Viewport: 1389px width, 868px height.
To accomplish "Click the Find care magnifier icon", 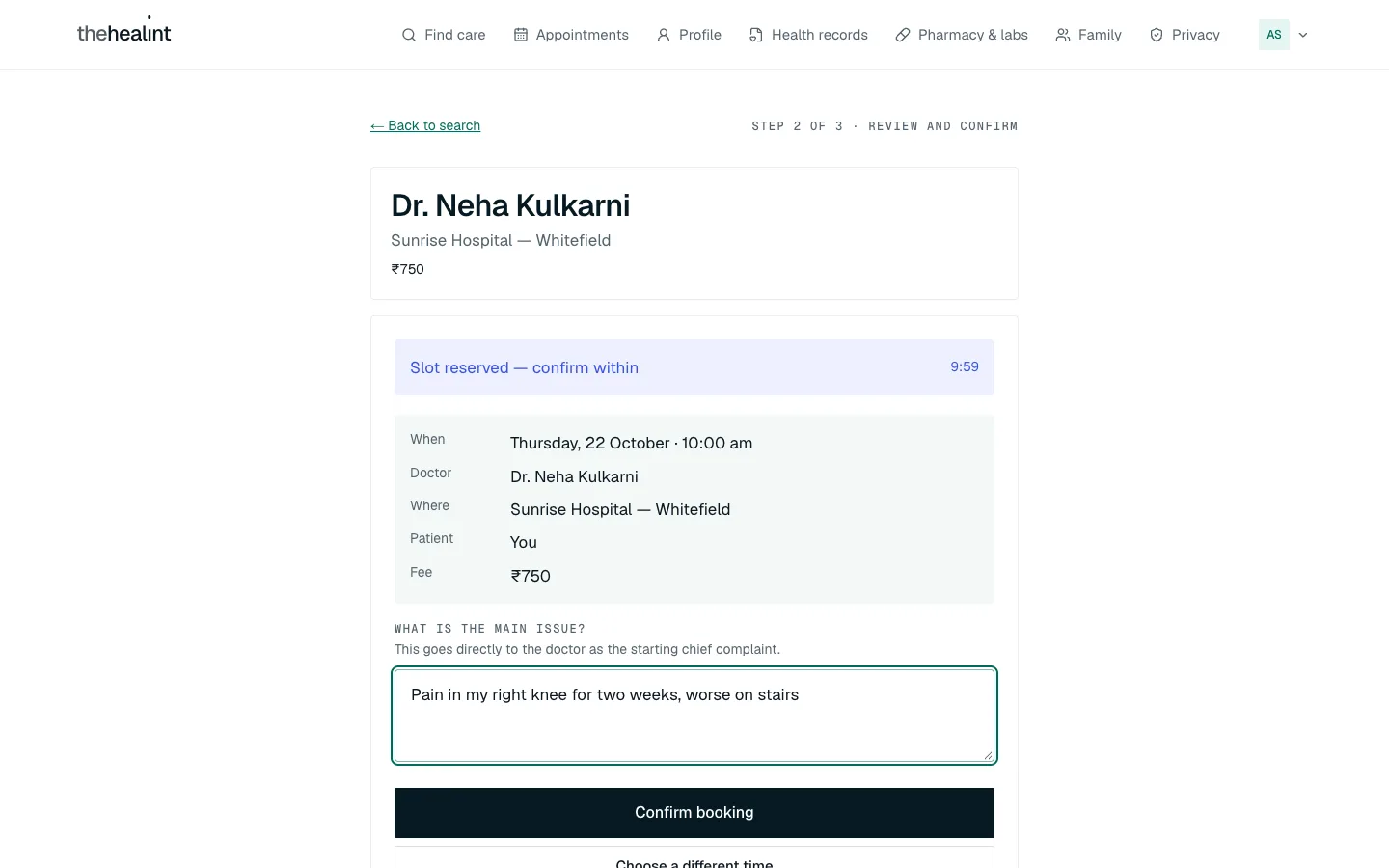I will pyautogui.click(x=409, y=35).
